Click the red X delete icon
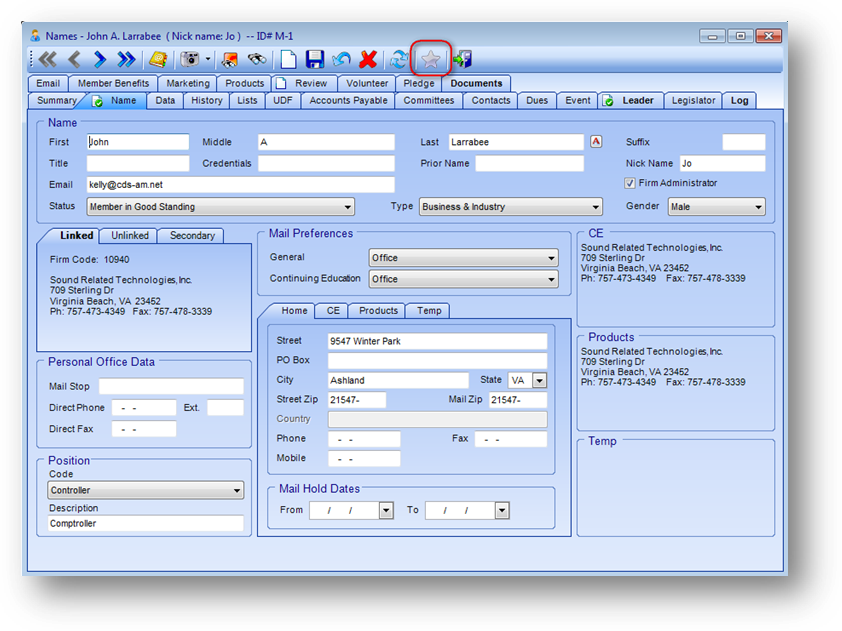 coord(367,60)
